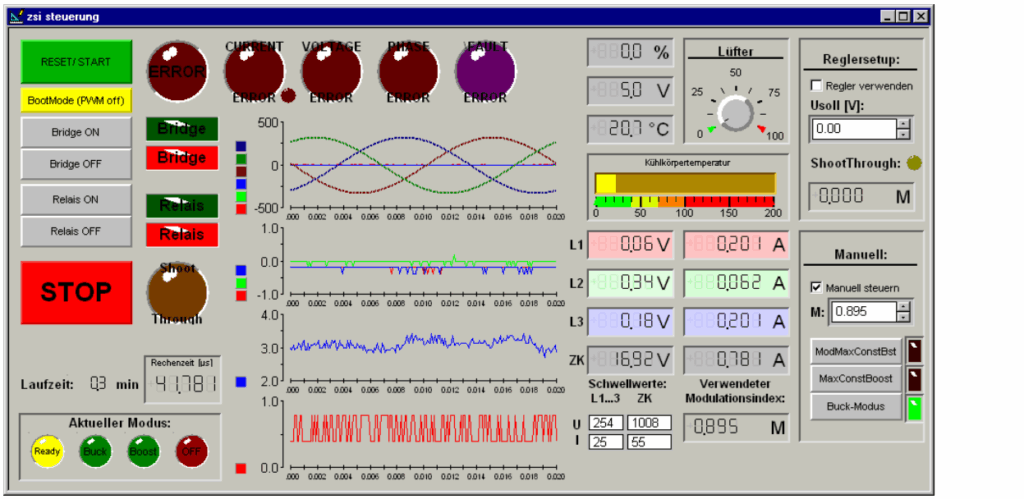Click the CURRENT error indicator lamp
Viewport: 1024px width, 499px height.
254,70
